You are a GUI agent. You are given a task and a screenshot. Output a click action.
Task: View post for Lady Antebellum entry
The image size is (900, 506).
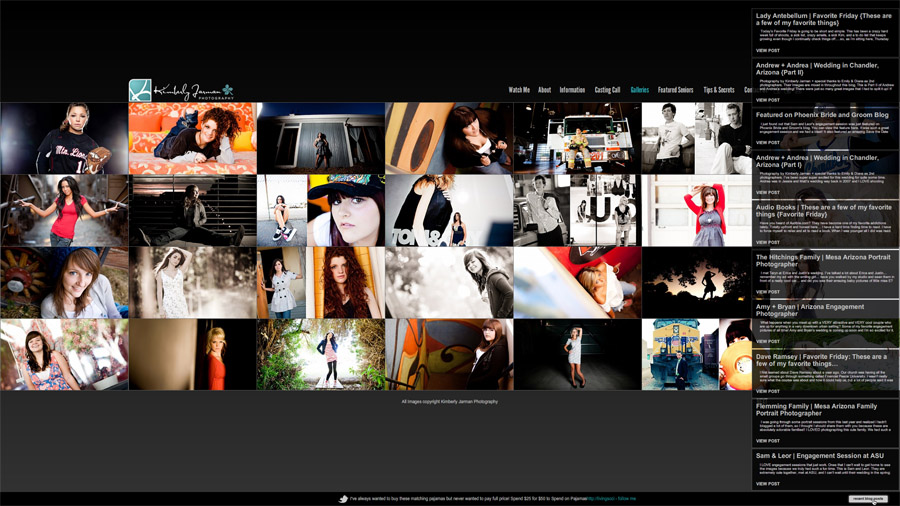coord(767,50)
